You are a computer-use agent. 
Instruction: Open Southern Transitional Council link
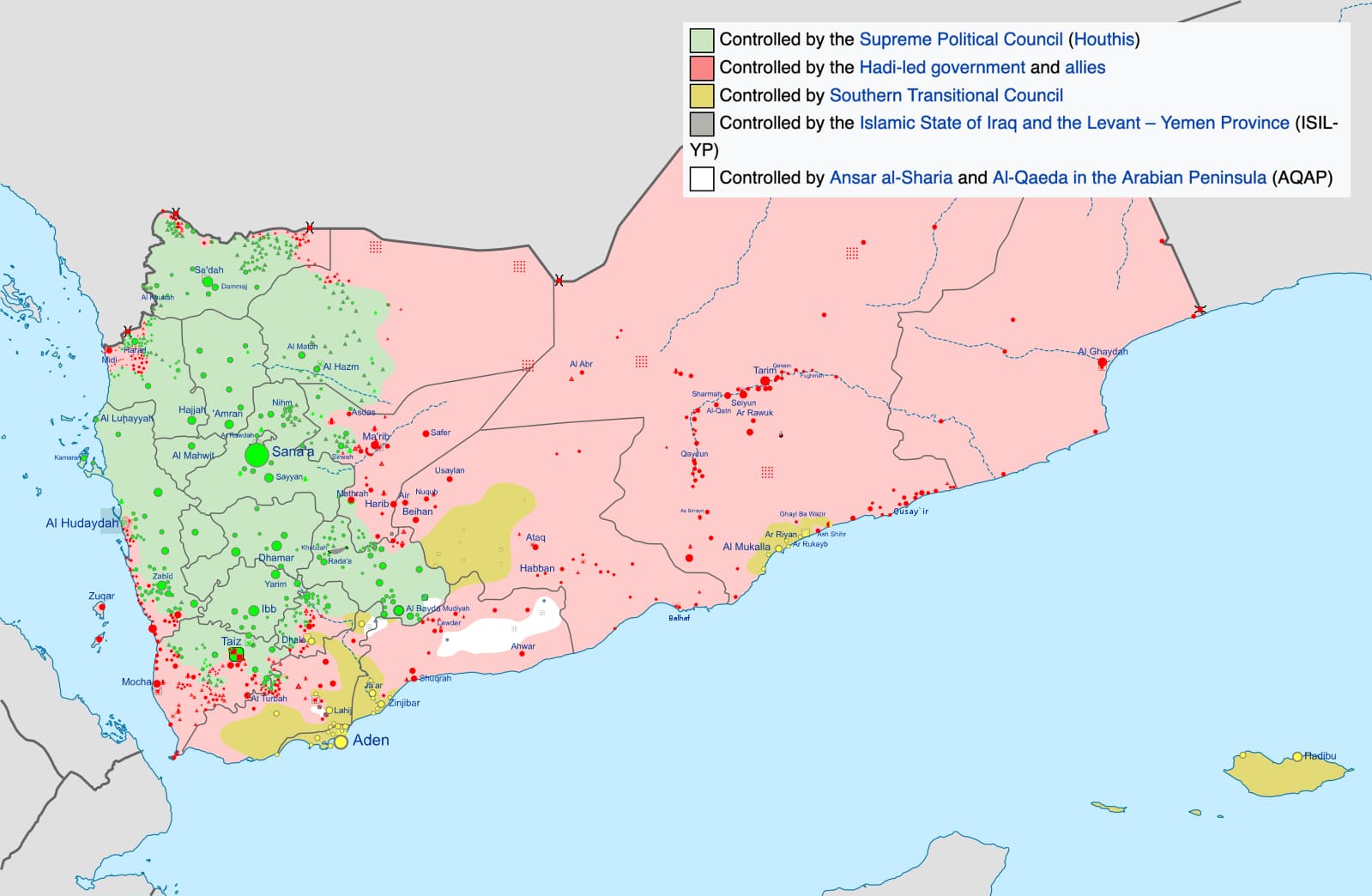(x=946, y=95)
